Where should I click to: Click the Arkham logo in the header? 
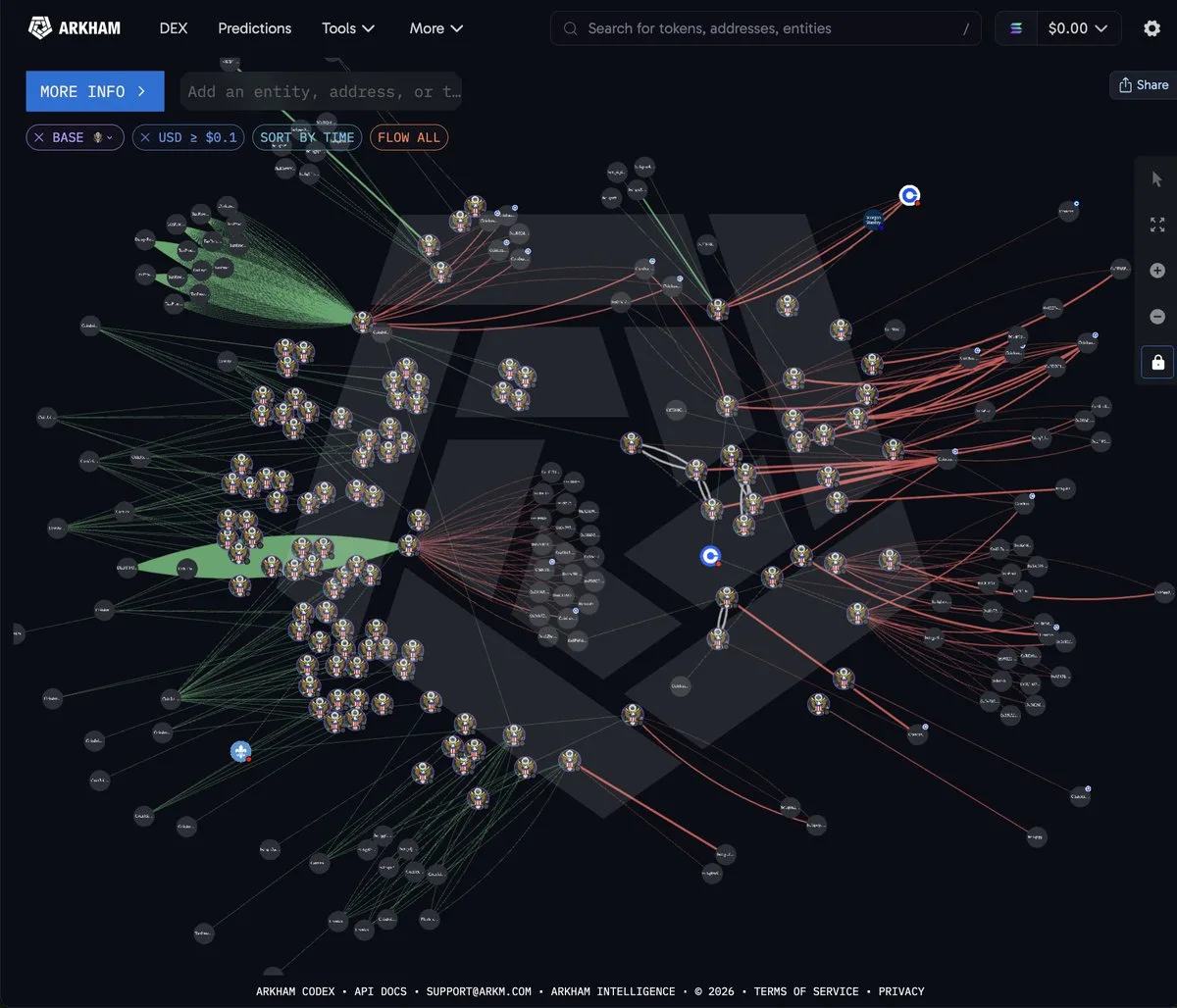(75, 28)
